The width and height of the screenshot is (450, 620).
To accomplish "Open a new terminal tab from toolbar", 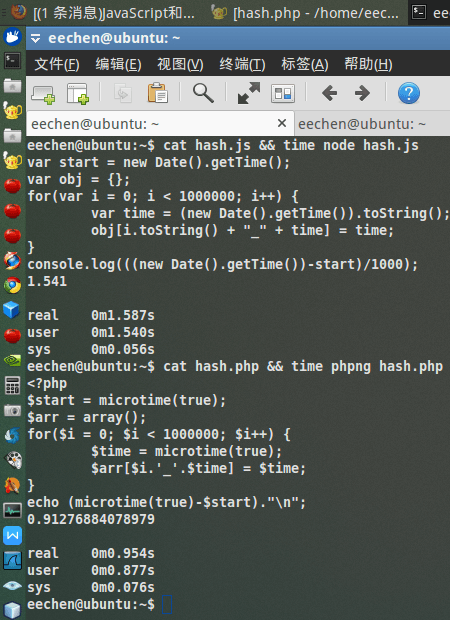I will pyautogui.click(x=43, y=94).
